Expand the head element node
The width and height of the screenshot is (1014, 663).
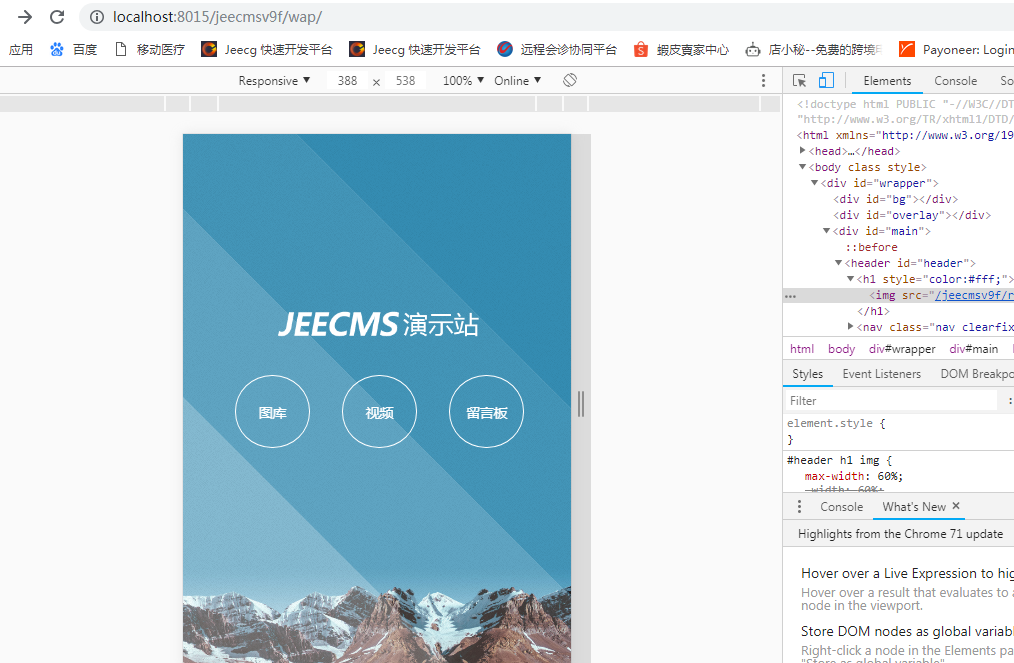pyautogui.click(x=803, y=151)
